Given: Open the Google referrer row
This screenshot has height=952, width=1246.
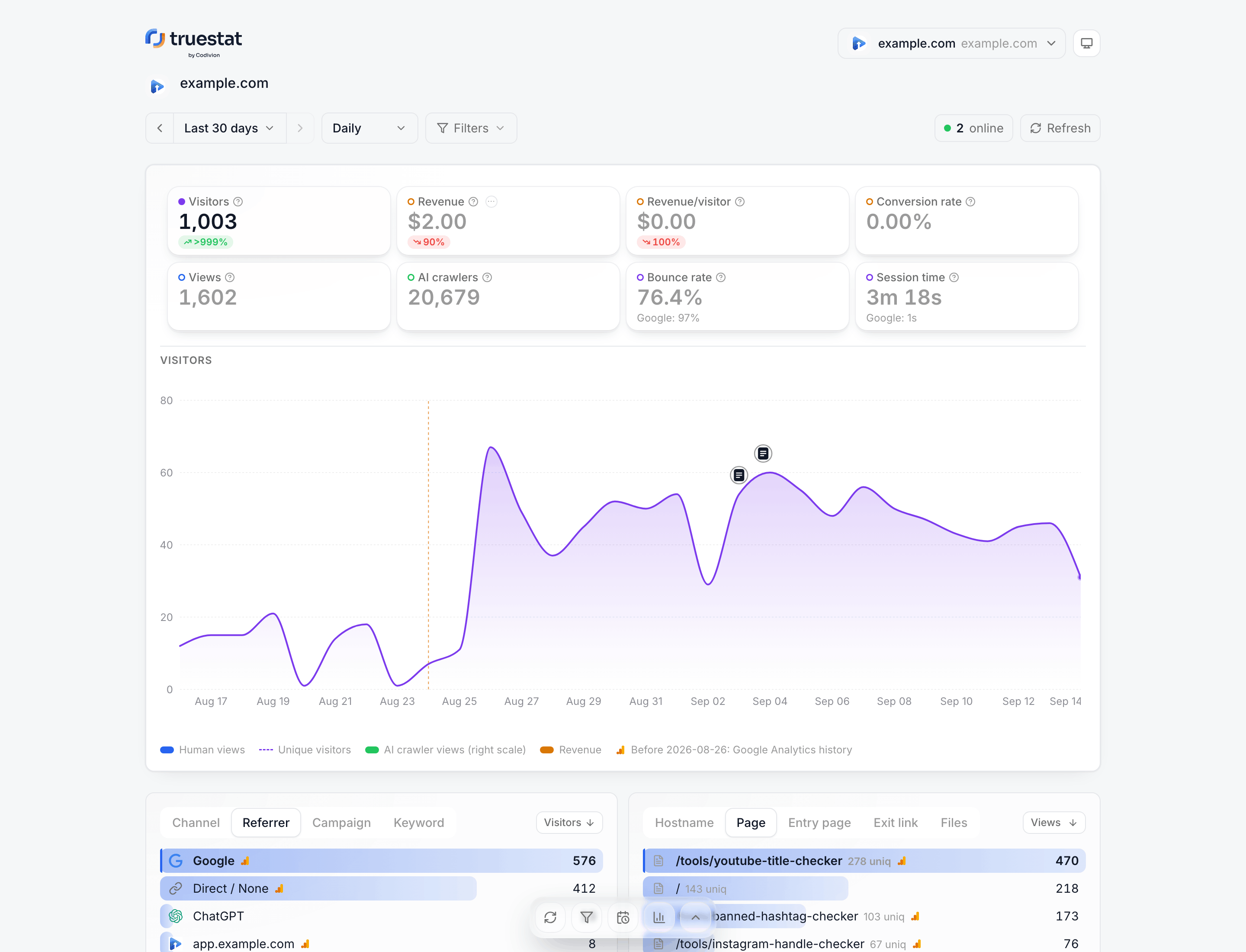Looking at the screenshot, I should pos(381,861).
